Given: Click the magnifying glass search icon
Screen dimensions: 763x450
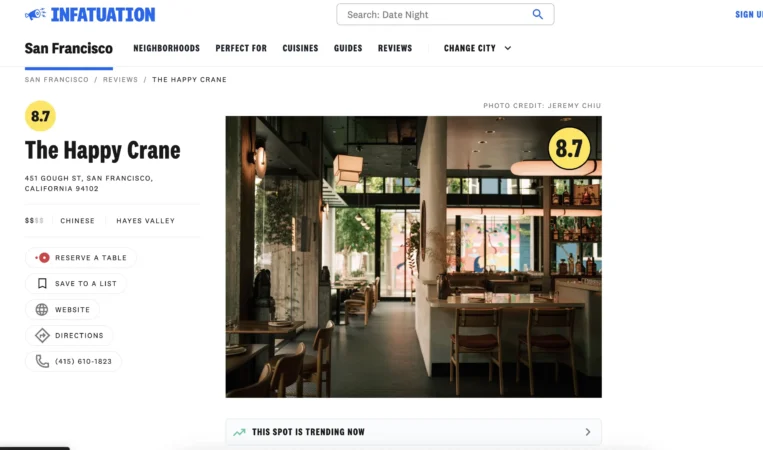Looking at the screenshot, I should (537, 15).
